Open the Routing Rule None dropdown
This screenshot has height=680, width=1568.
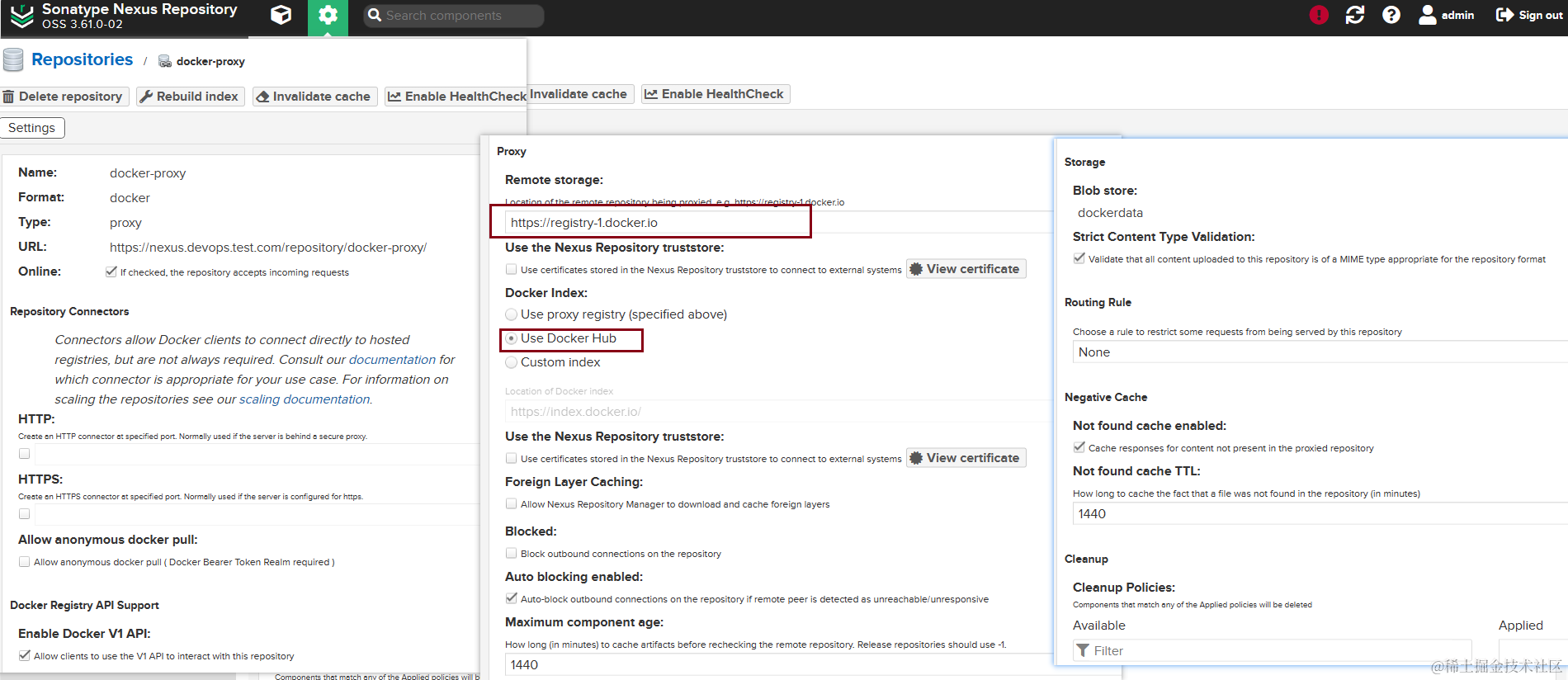coord(1320,352)
